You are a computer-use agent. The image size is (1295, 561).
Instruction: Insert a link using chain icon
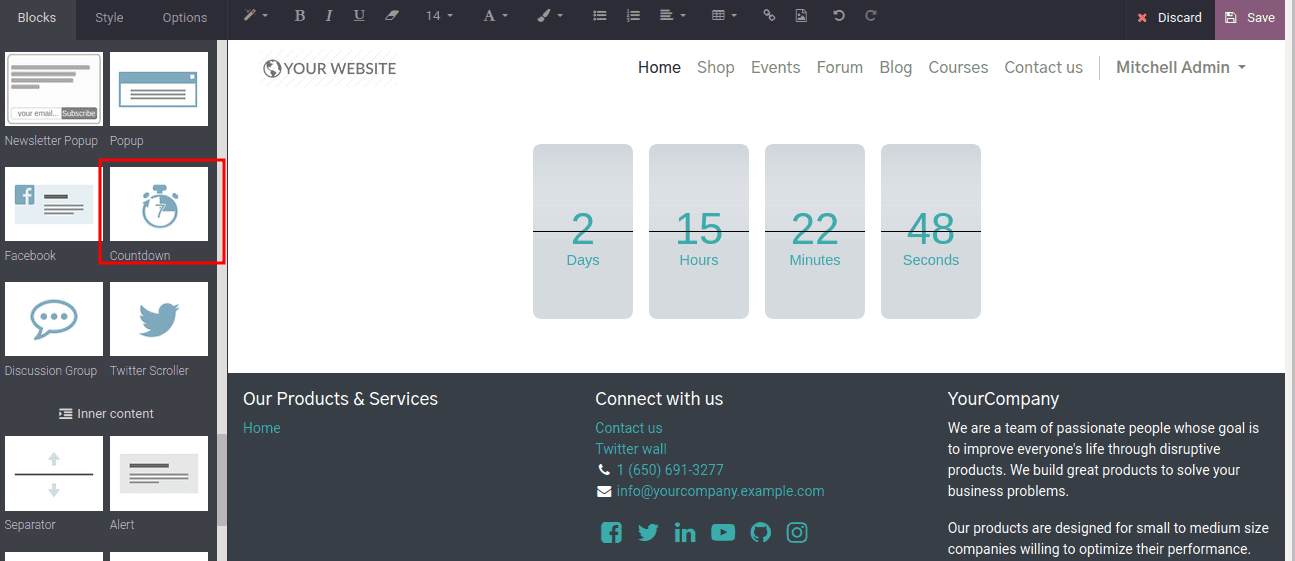tap(769, 16)
